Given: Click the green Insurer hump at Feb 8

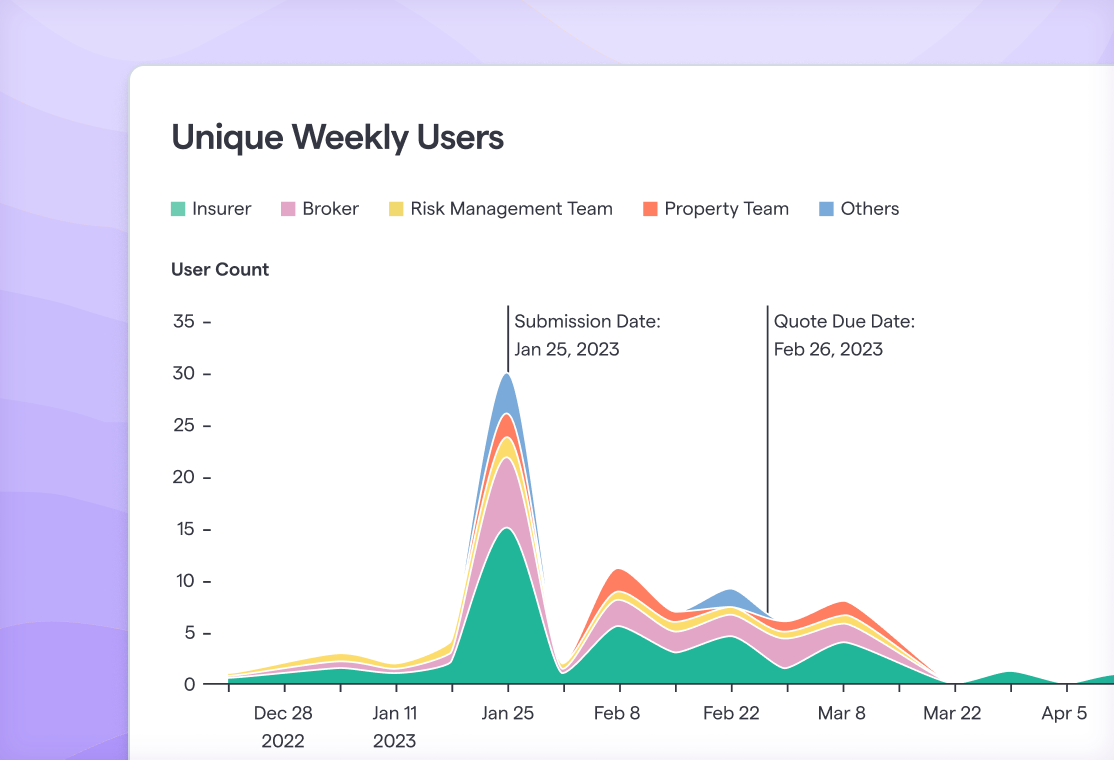Looking at the screenshot, I should [x=619, y=655].
